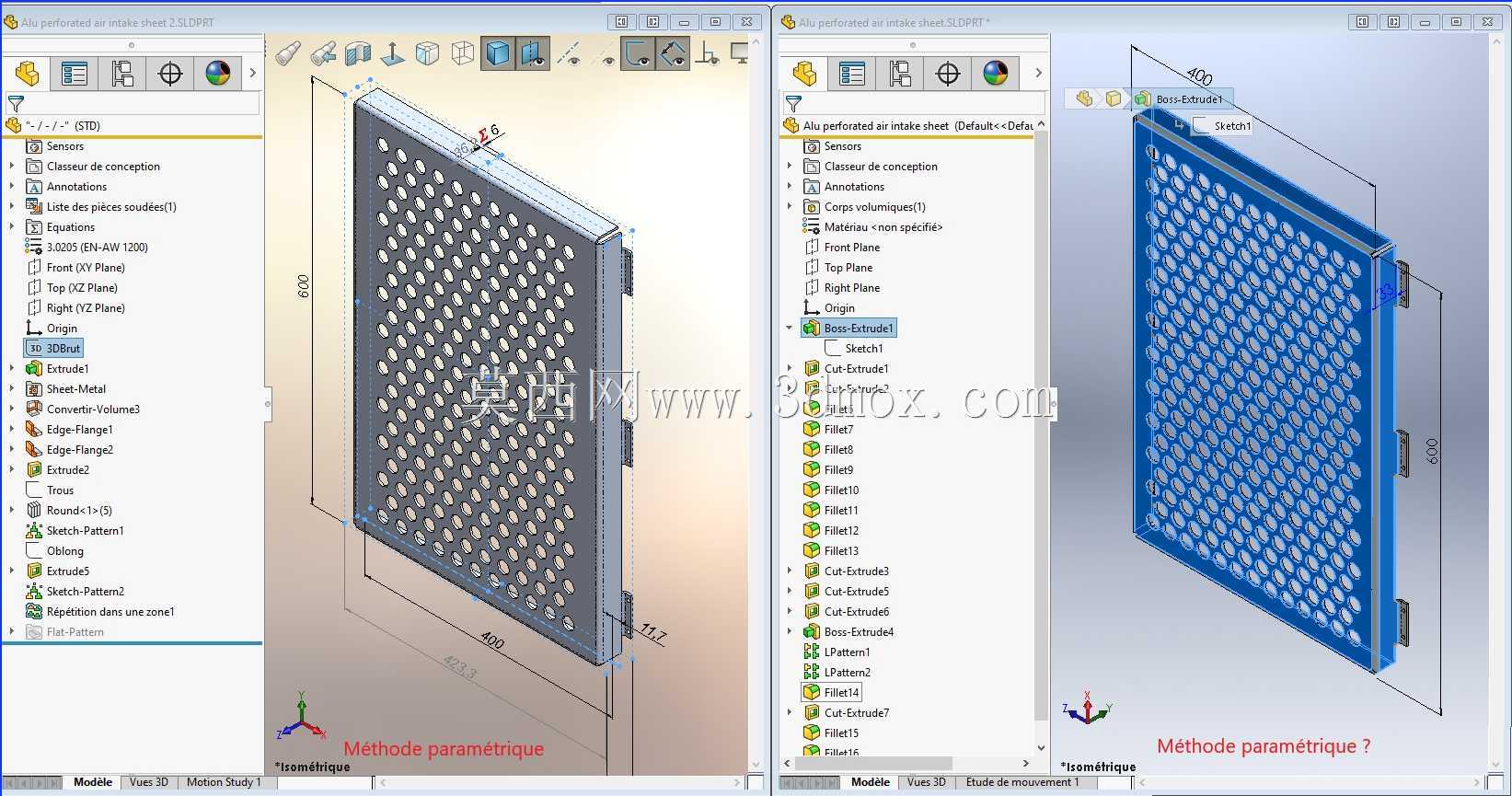Expand right window manager tabs chevron
The width and height of the screenshot is (1512, 796).
tap(1039, 74)
